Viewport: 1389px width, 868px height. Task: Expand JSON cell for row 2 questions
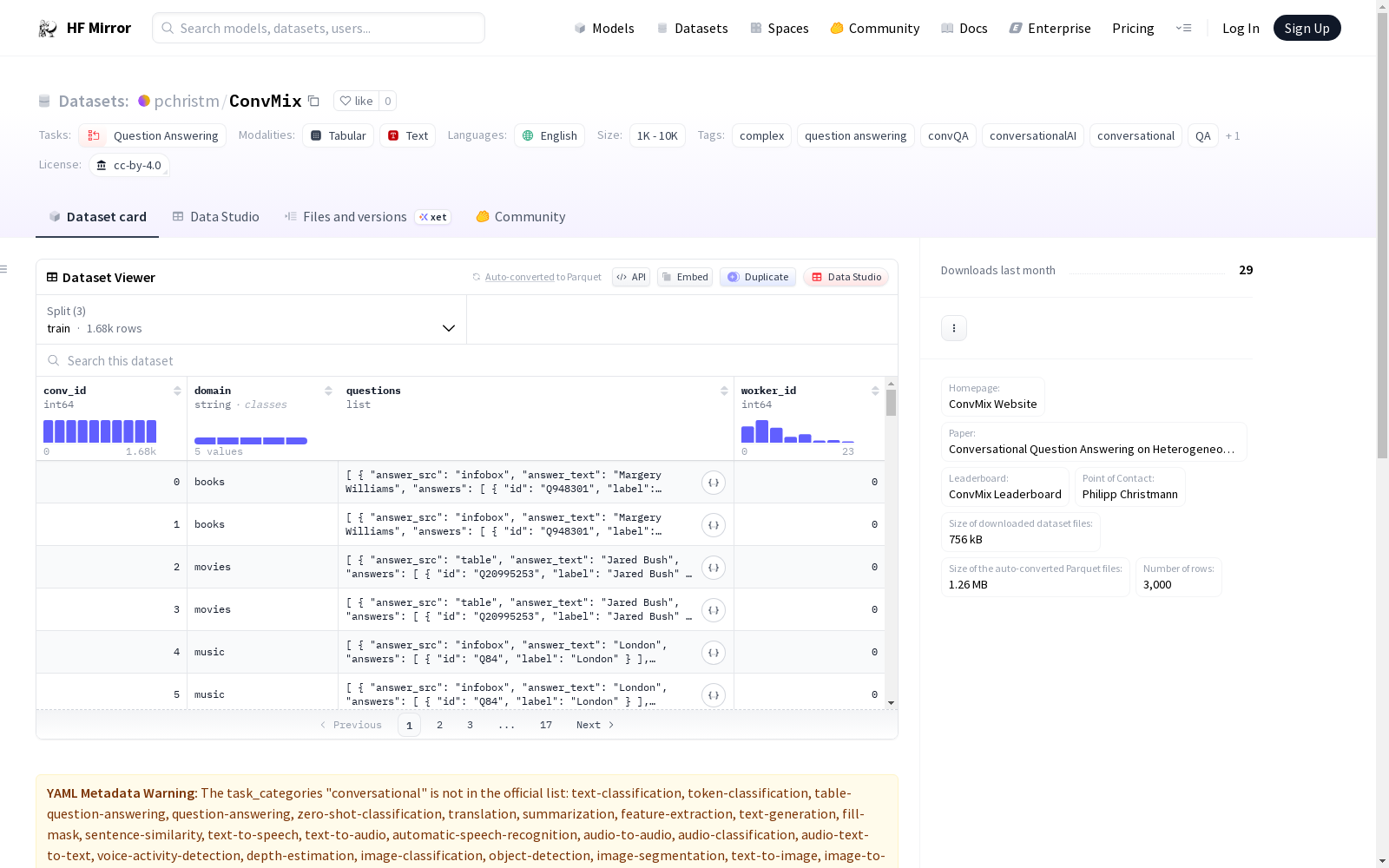[x=714, y=568]
